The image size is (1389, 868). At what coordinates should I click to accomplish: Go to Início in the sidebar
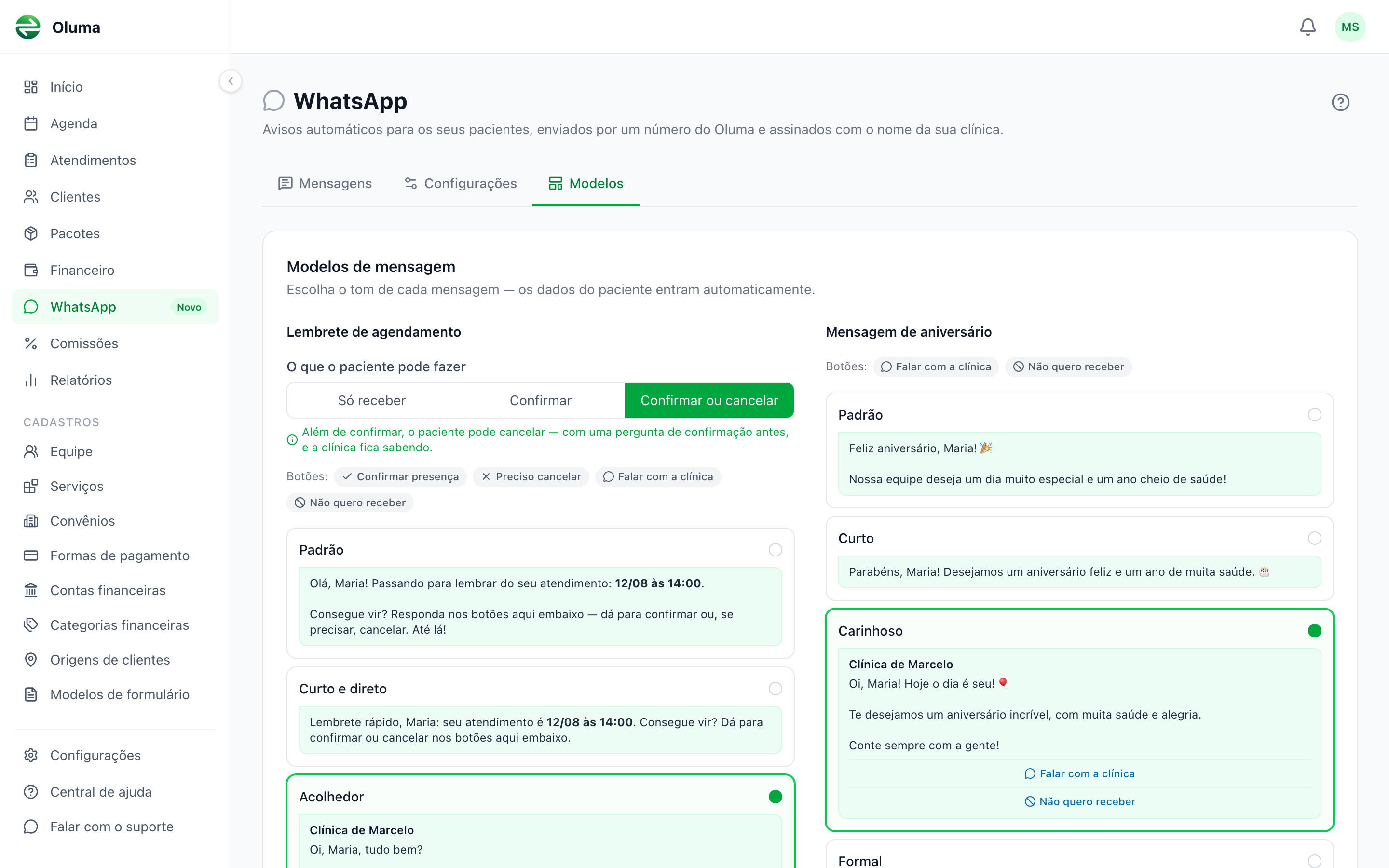tap(115, 87)
